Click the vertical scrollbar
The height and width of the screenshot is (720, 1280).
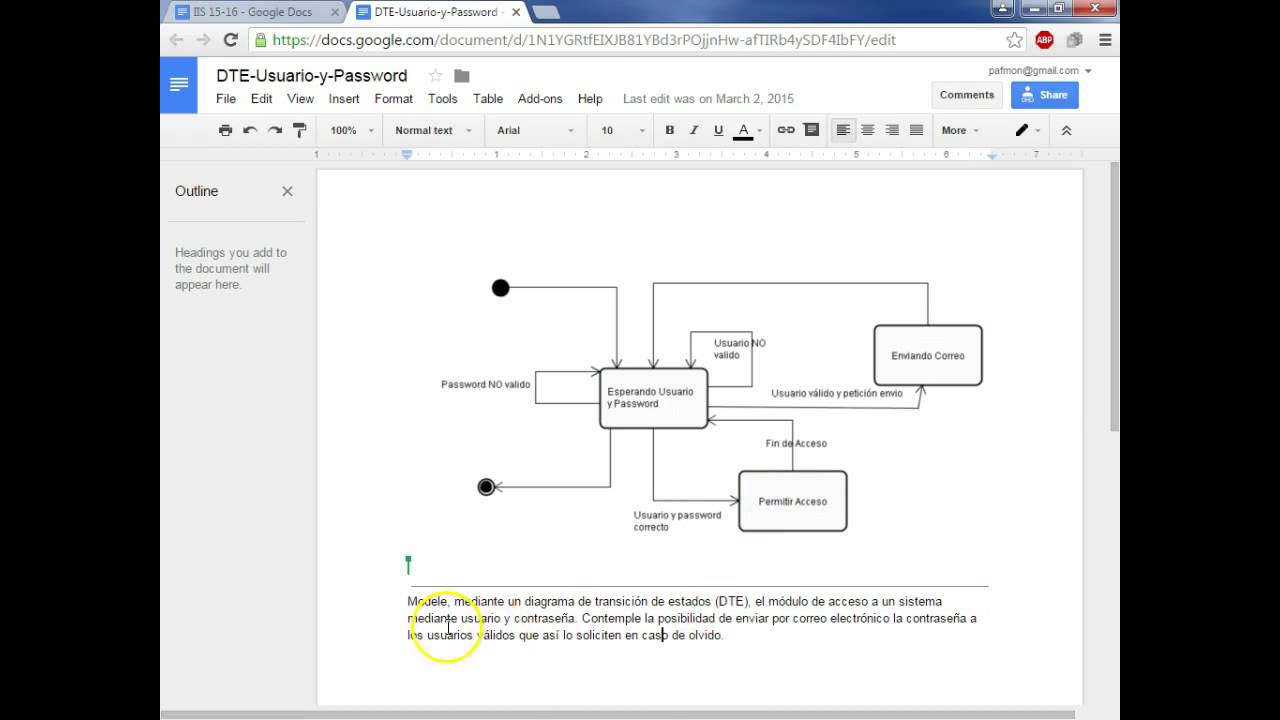pyautogui.click(x=1115, y=296)
